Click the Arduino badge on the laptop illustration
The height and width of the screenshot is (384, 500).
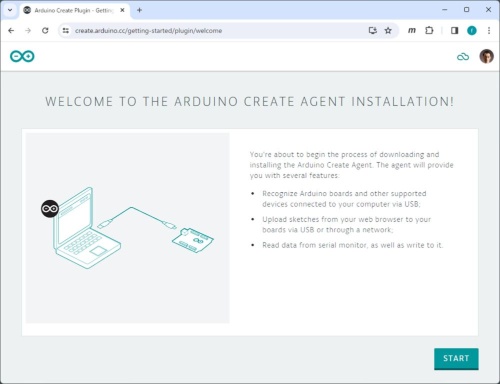tap(50, 209)
